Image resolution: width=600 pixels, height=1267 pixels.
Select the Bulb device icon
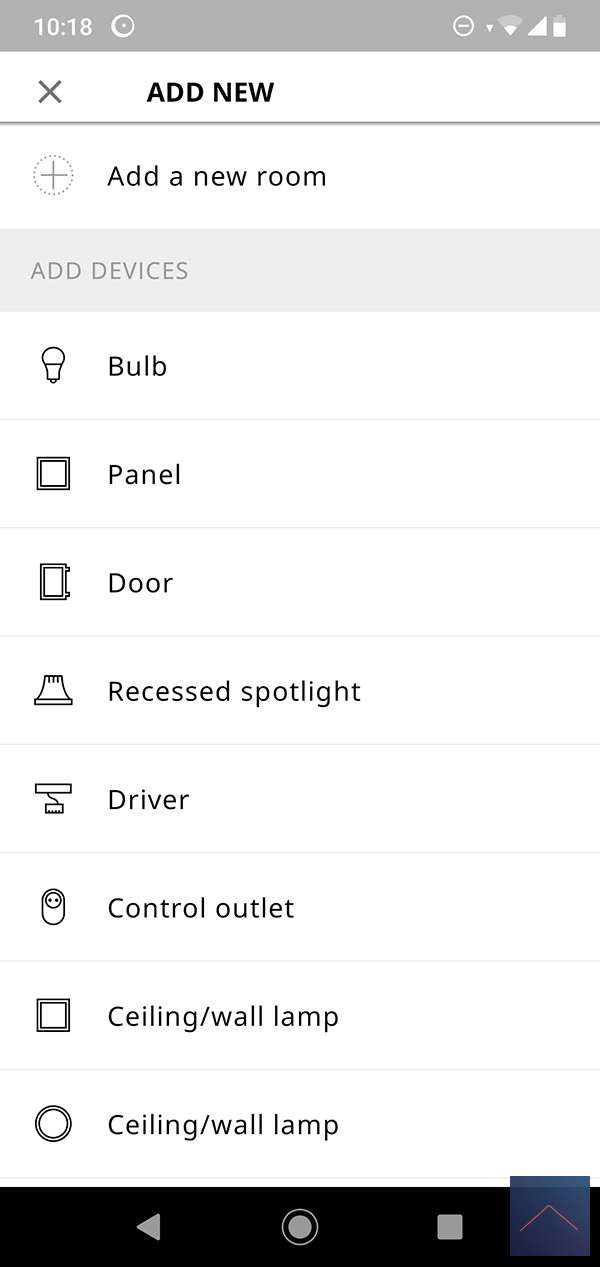pyautogui.click(x=53, y=366)
